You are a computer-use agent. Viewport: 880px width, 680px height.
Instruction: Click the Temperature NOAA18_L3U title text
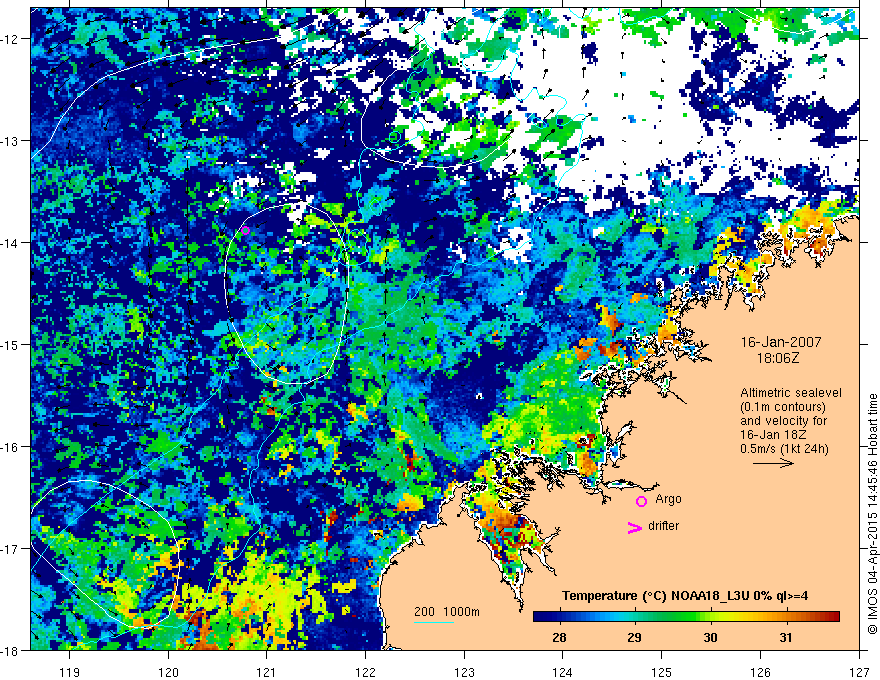tap(685, 596)
